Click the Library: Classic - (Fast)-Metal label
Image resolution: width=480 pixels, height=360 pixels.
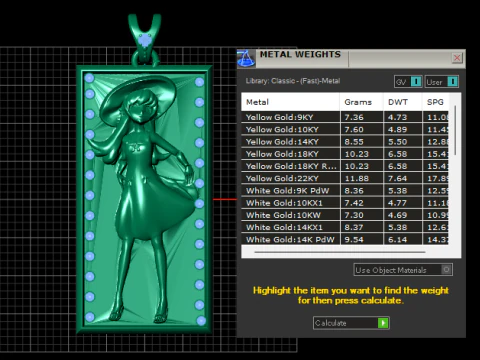293,81
